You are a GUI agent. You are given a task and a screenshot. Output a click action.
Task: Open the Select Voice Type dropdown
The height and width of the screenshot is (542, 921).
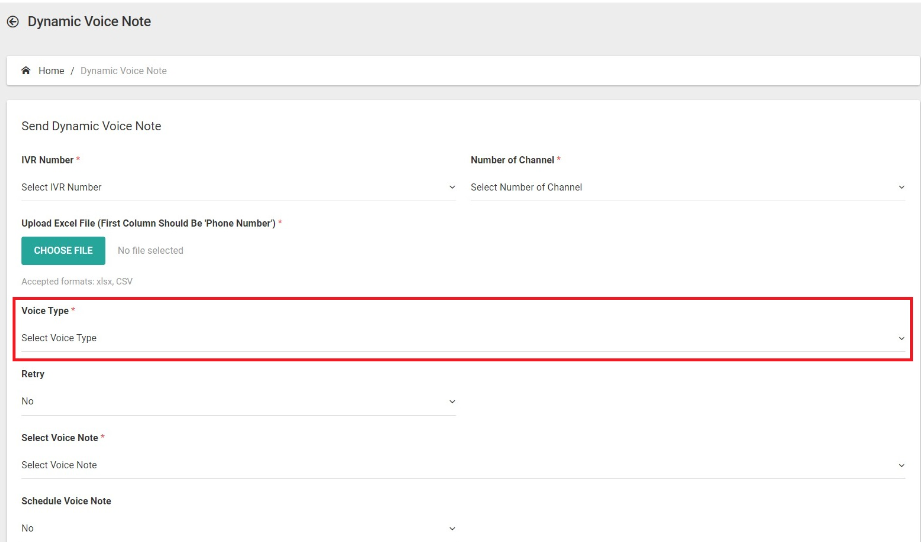pos(463,338)
